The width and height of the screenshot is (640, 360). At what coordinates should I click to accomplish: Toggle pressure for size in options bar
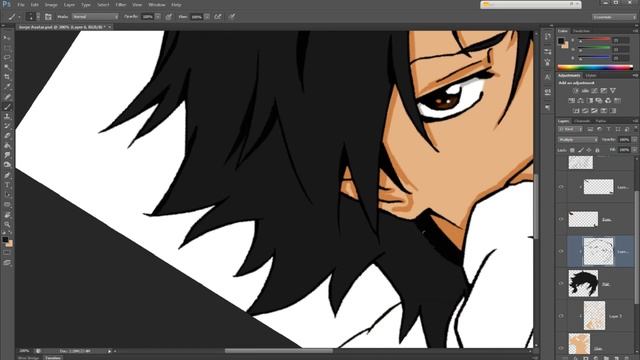[232, 17]
